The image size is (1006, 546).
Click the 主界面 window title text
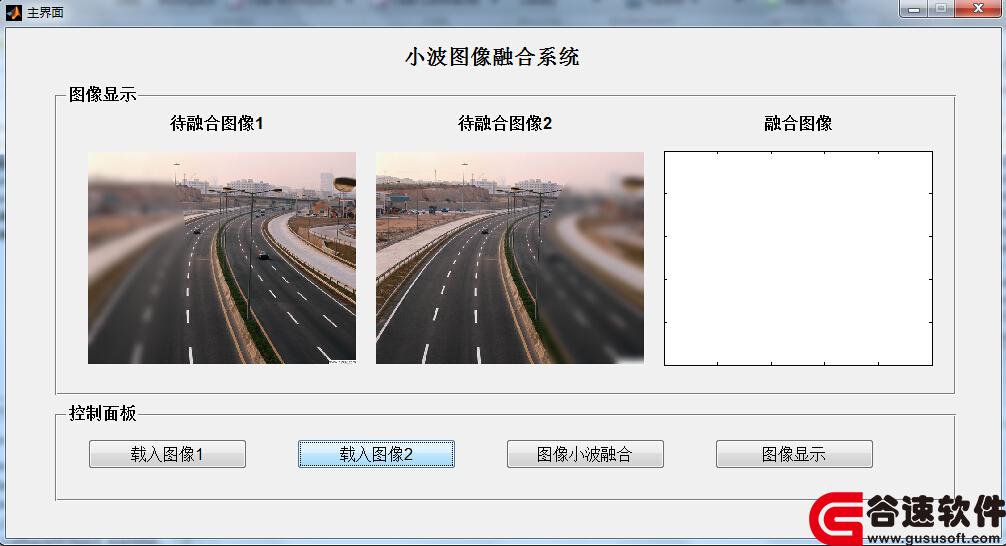[x=45, y=12]
